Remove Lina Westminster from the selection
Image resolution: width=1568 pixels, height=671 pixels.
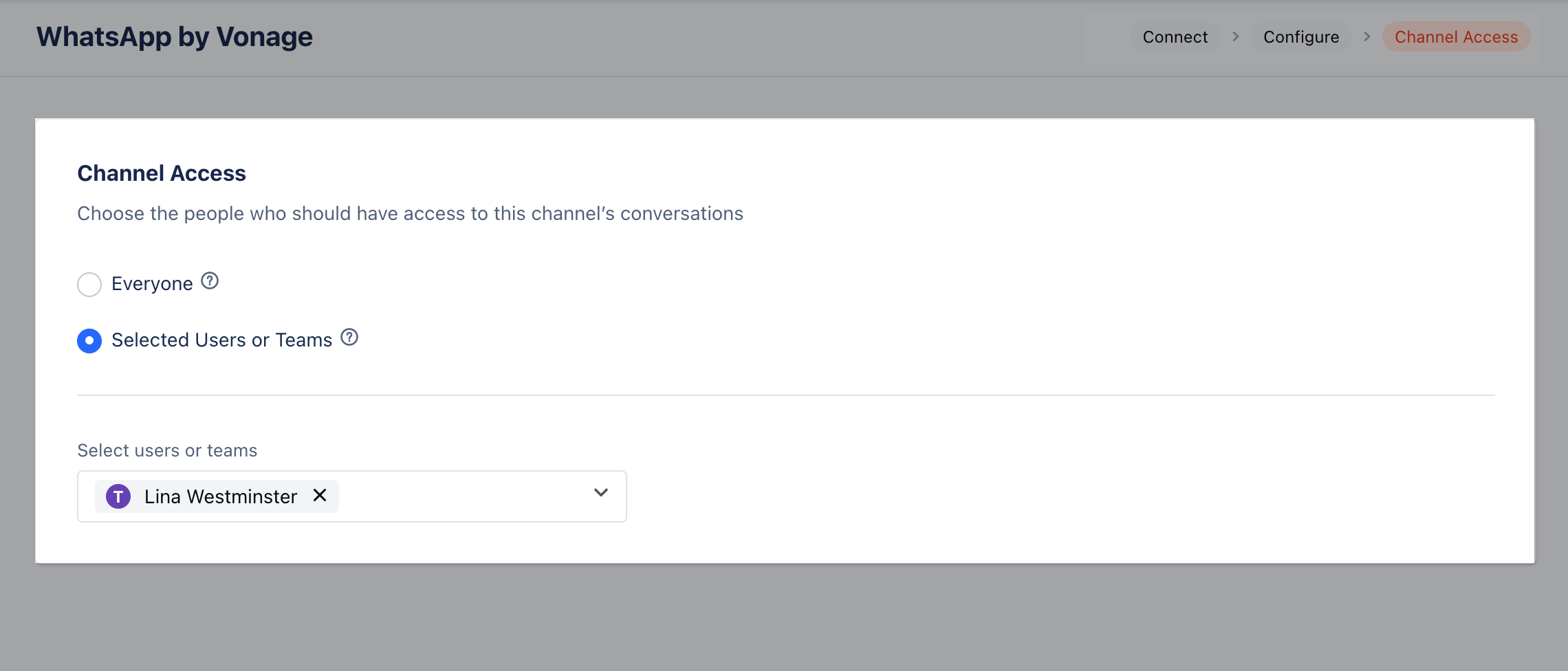pyautogui.click(x=320, y=495)
